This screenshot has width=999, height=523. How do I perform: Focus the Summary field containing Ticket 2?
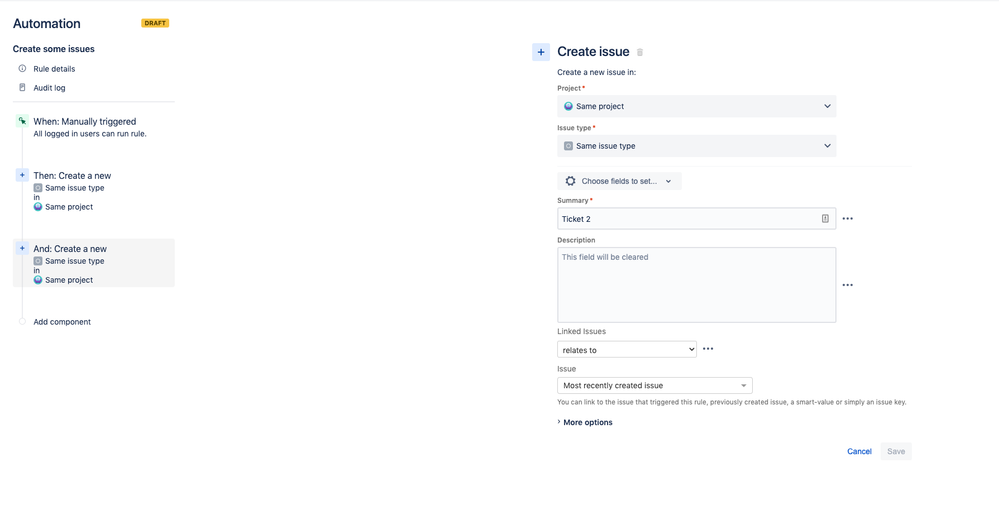(696, 219)
